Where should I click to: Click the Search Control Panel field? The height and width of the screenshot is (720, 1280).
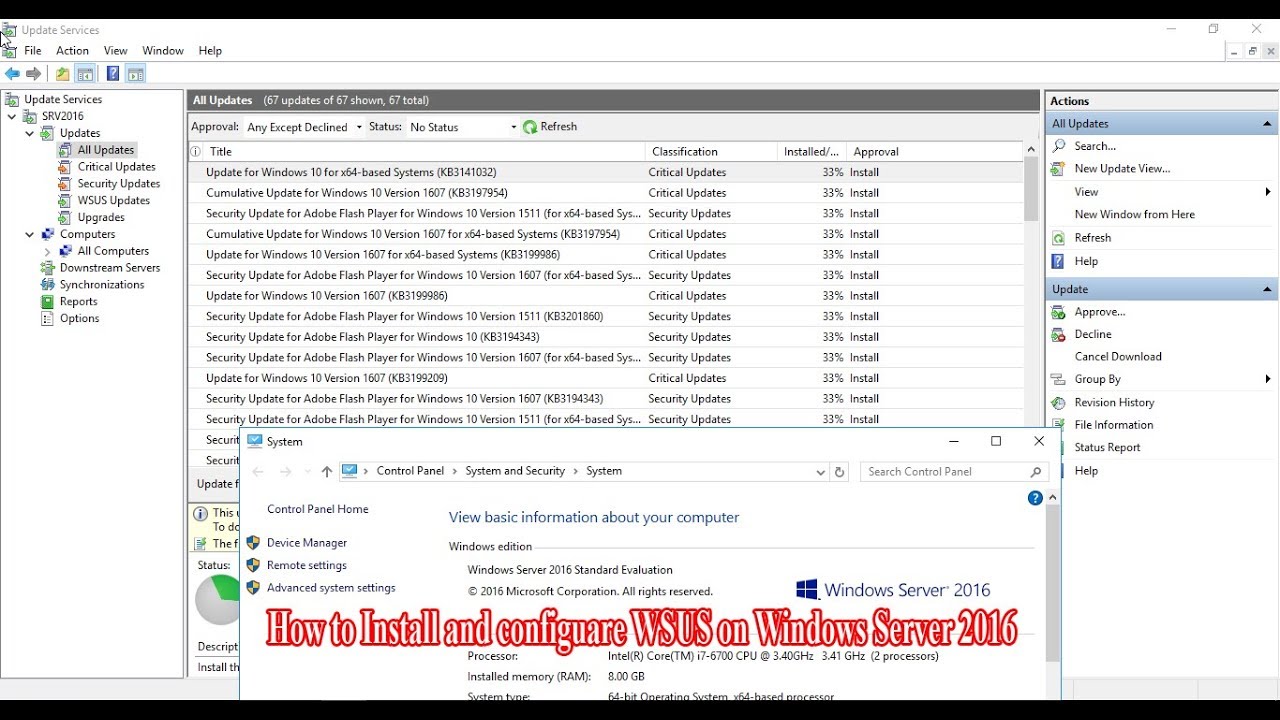click(x=954, y=472)
